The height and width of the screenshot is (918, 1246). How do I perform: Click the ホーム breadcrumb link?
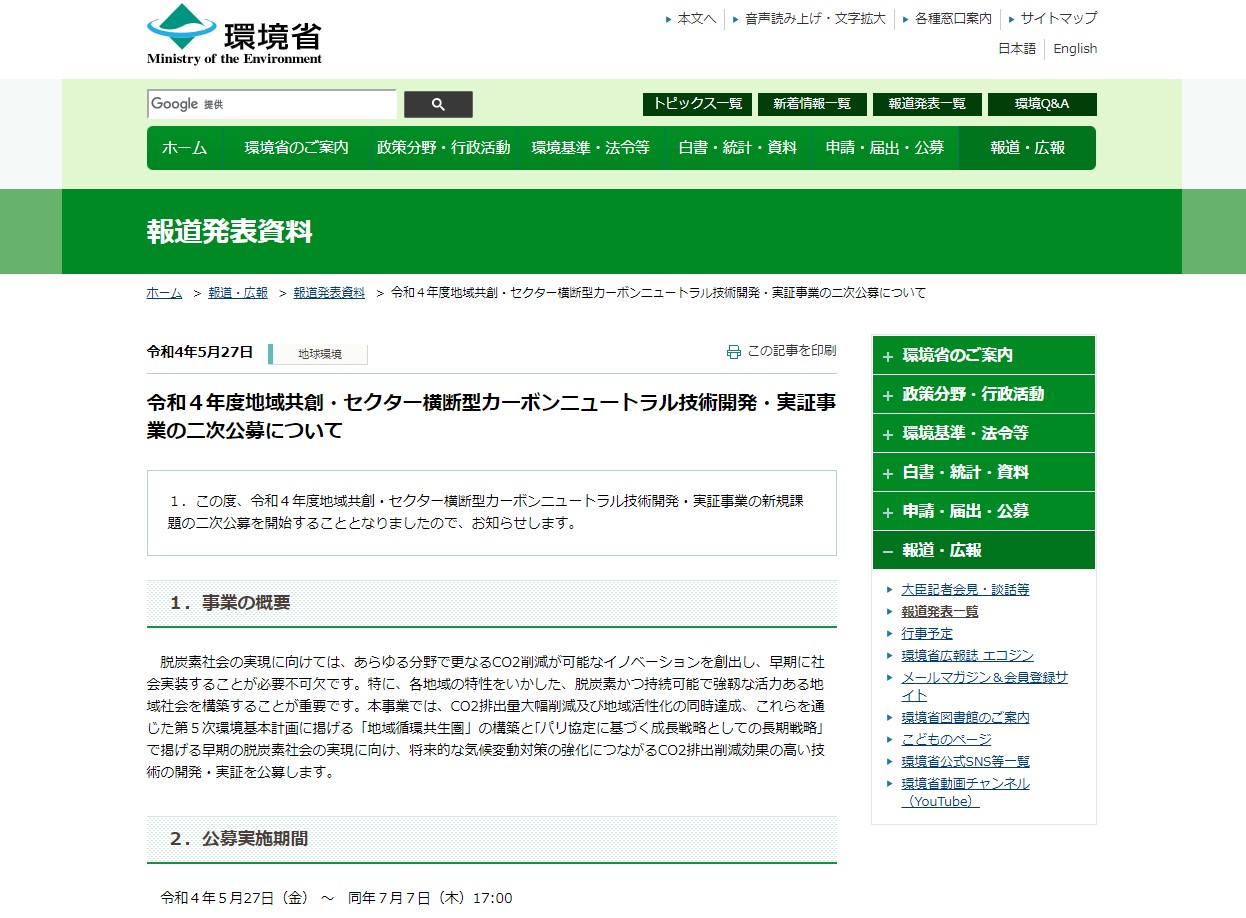click(x=163, y=292)
